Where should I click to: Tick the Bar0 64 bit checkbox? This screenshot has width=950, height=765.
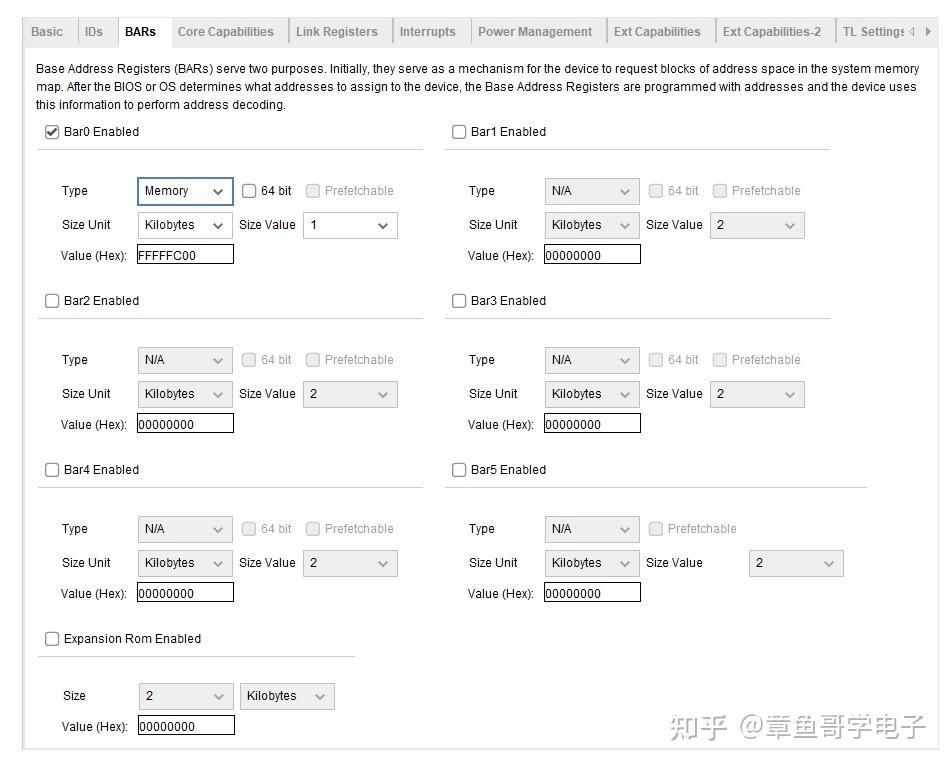[249, 191]
